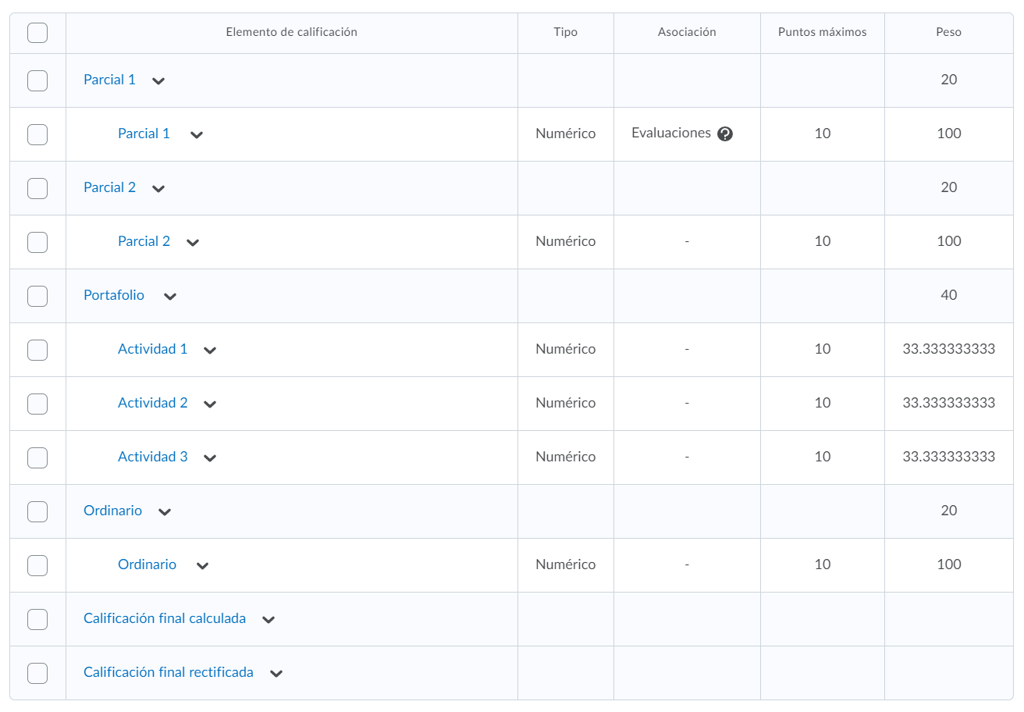Click the Peso column header
Screen dimensions: 1024x712
point(948,32)
